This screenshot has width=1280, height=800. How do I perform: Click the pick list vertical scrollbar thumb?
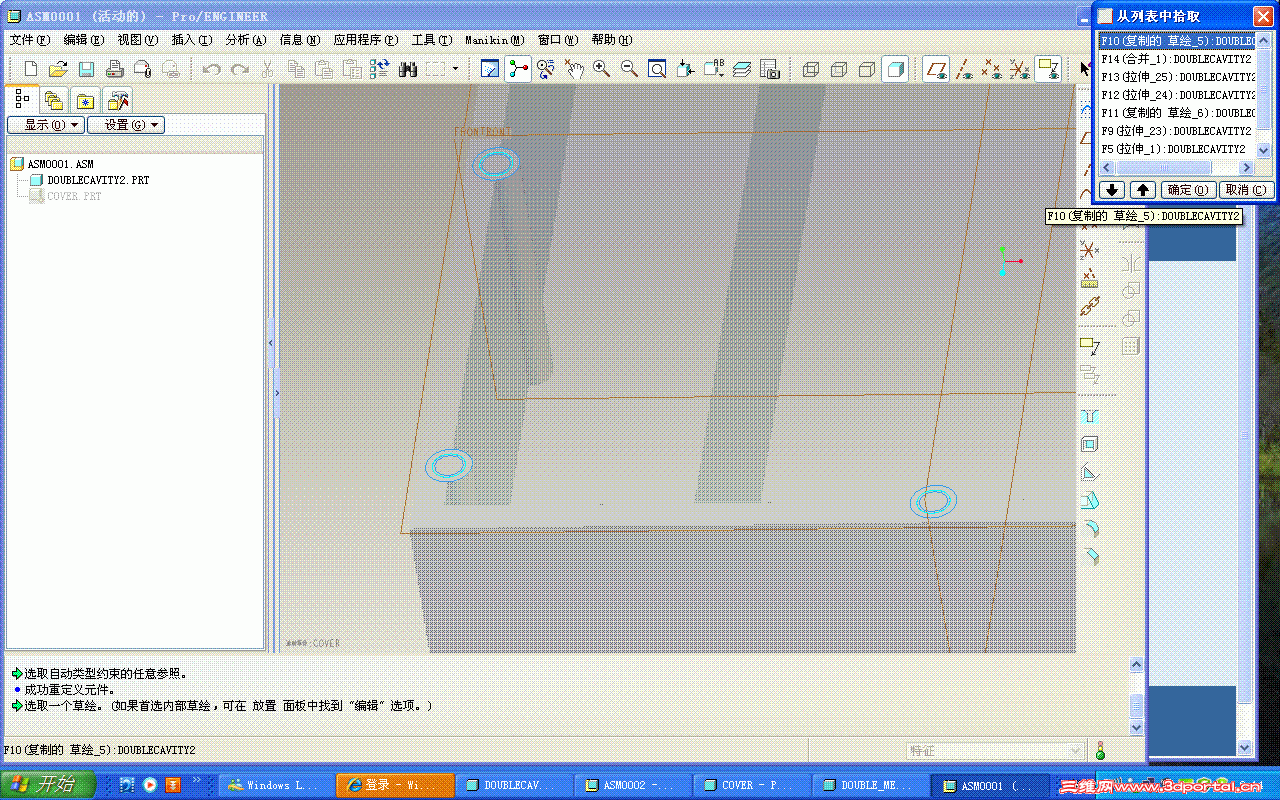tap(1263, 90)
